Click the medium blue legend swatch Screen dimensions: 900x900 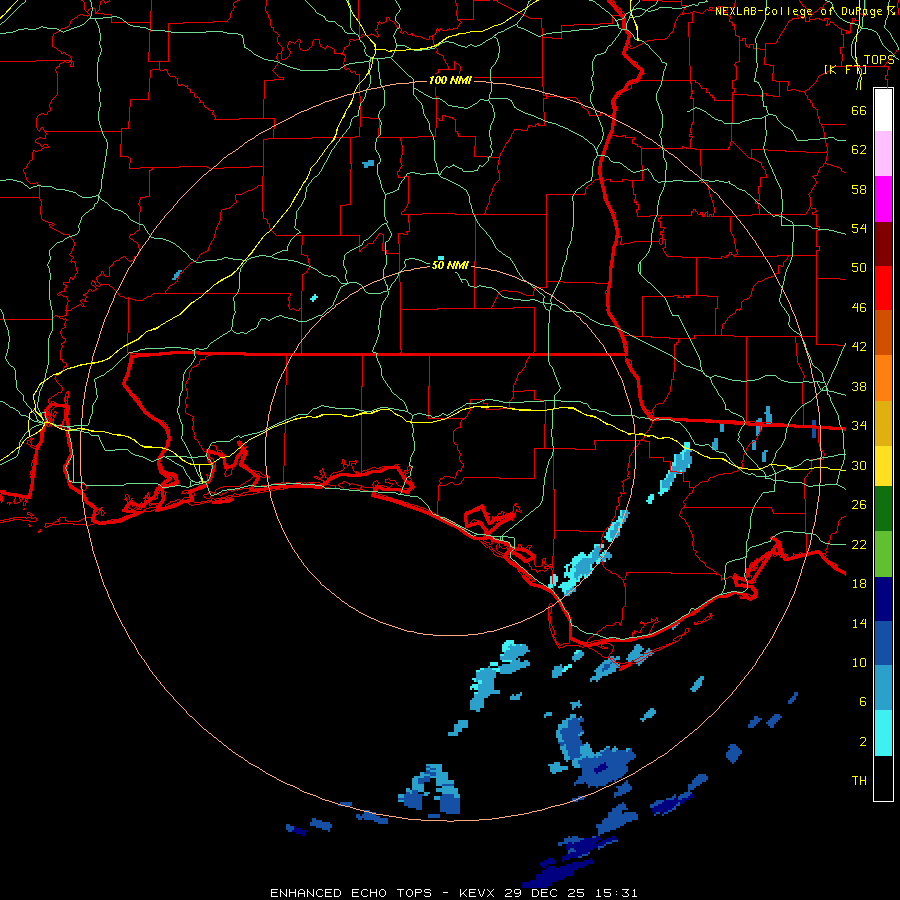point(883,643)
